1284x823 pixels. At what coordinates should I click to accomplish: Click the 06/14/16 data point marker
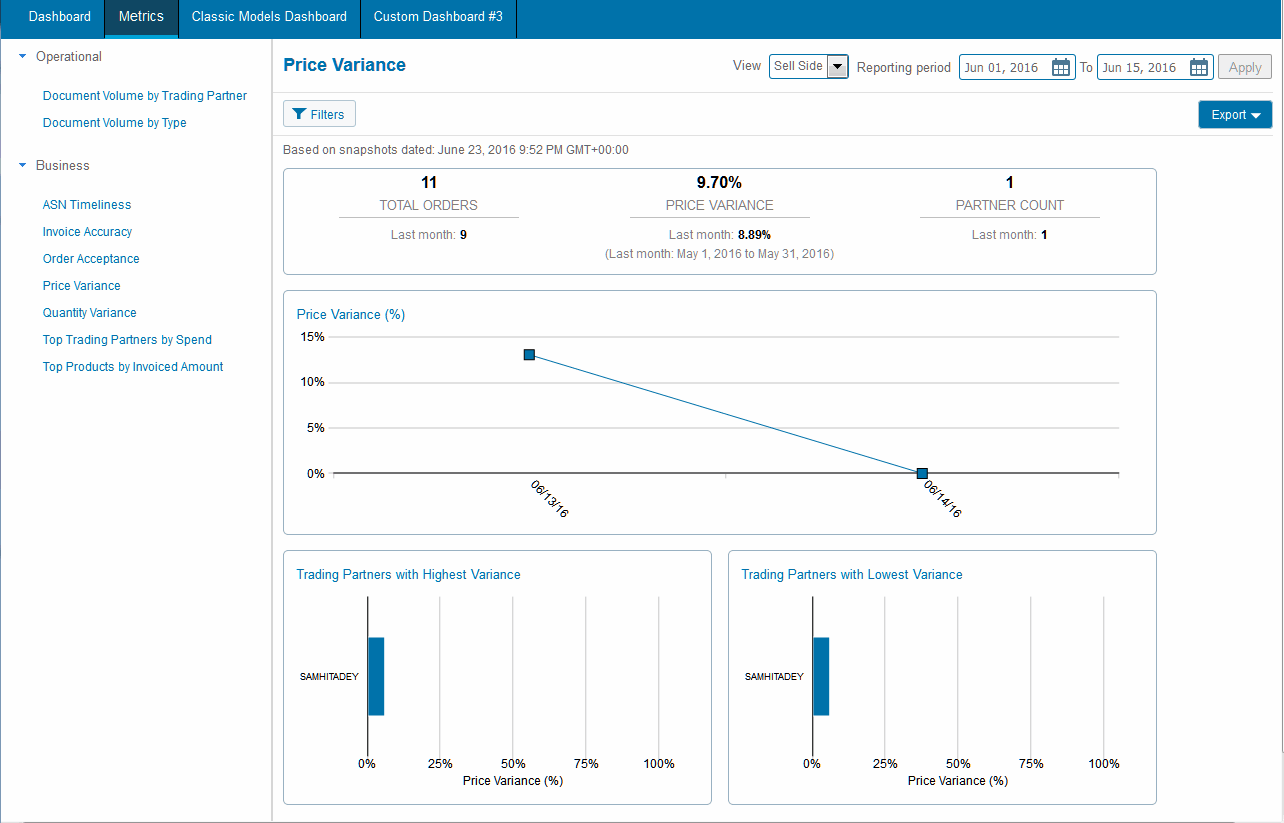(922, 473)
